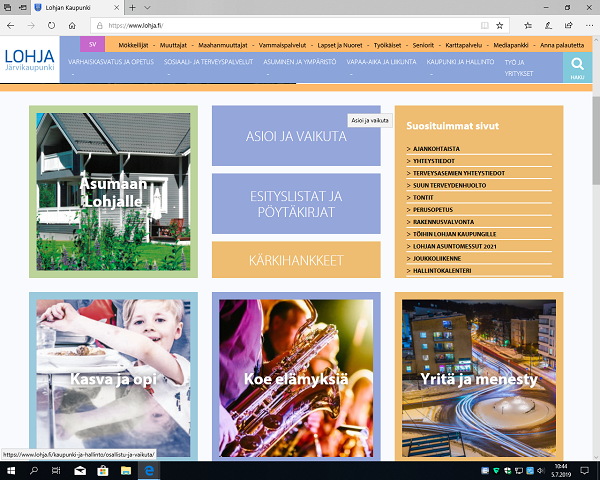
Task: Open the Windows Start menu
Action: tap(9, 470)
